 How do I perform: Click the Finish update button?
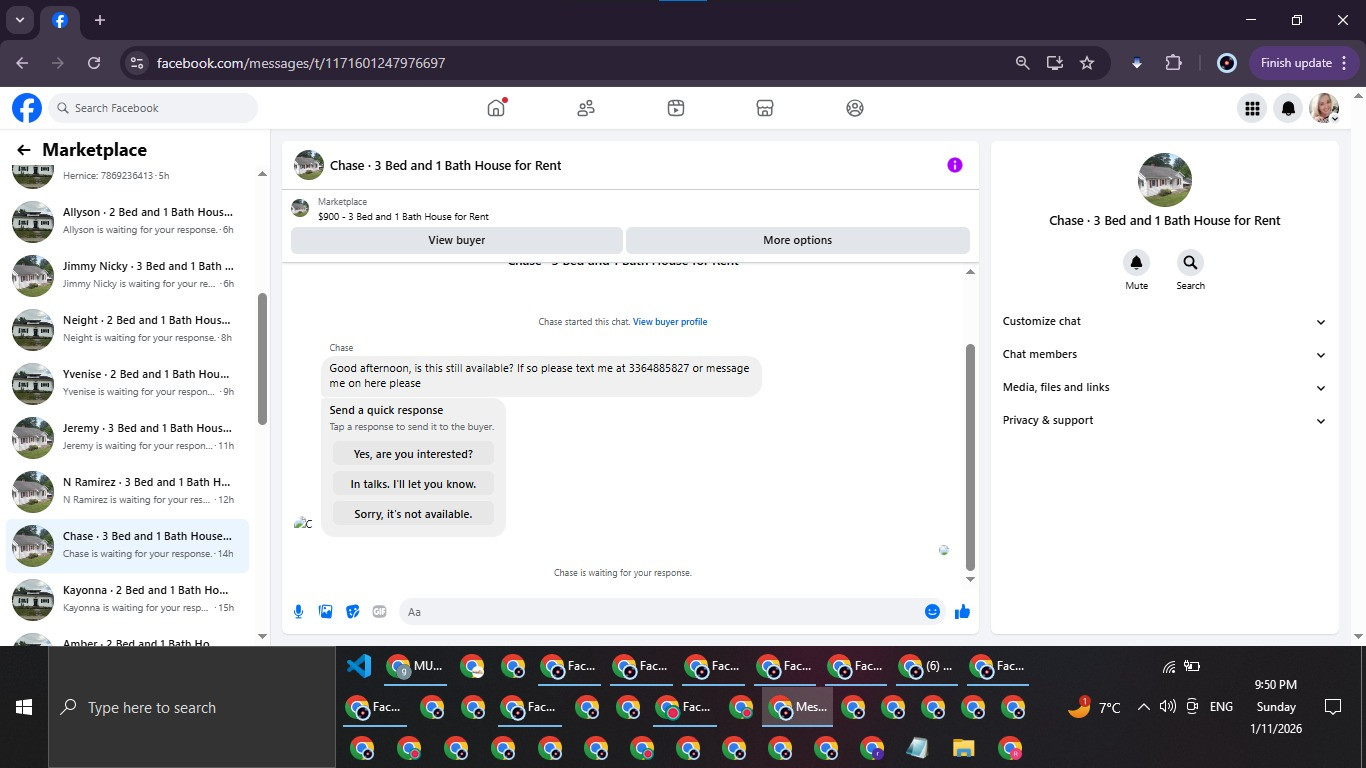pyautogui.click(x=1304, y=63)
